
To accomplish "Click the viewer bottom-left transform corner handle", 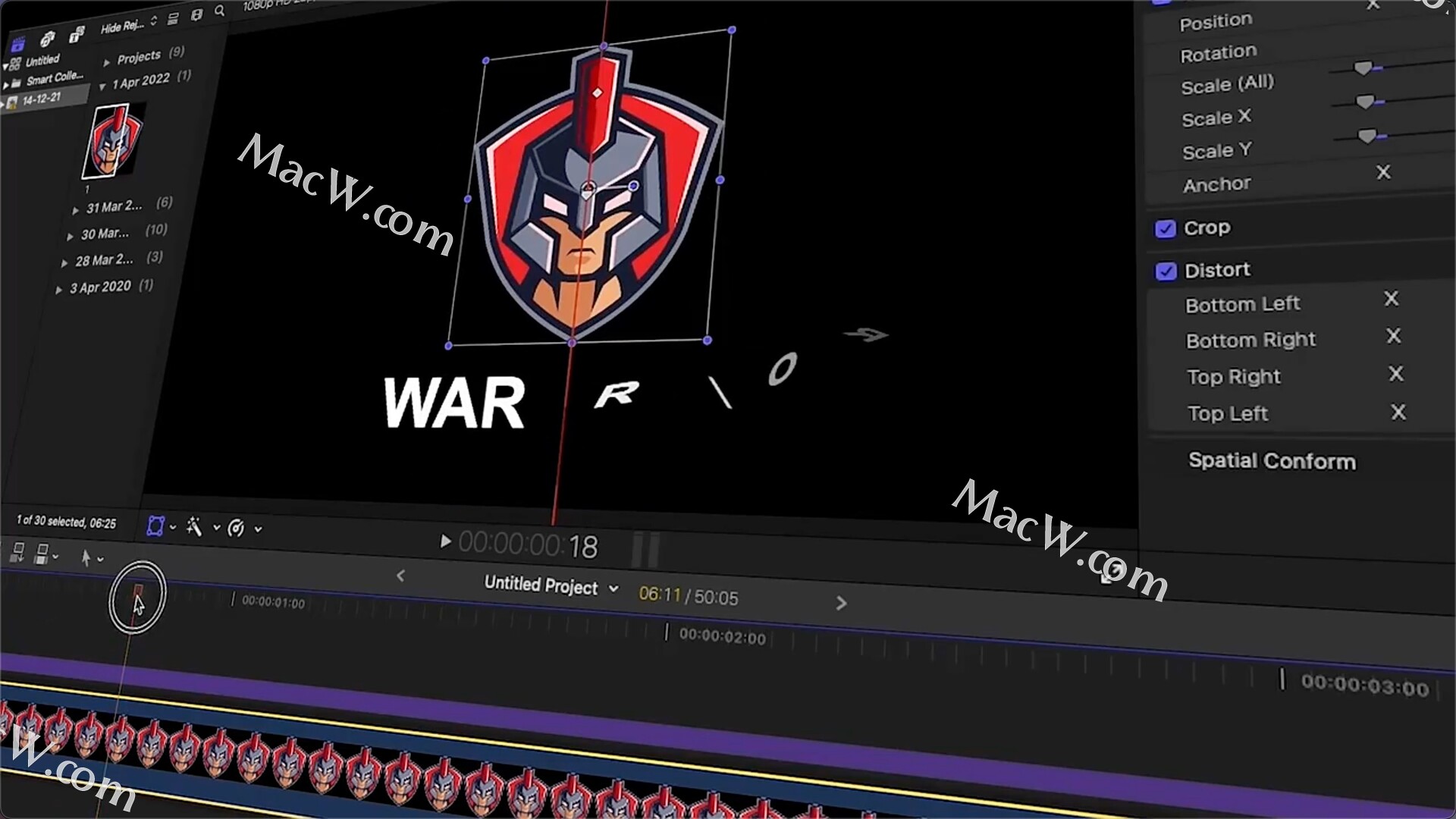I will click(x=448, y=346).
